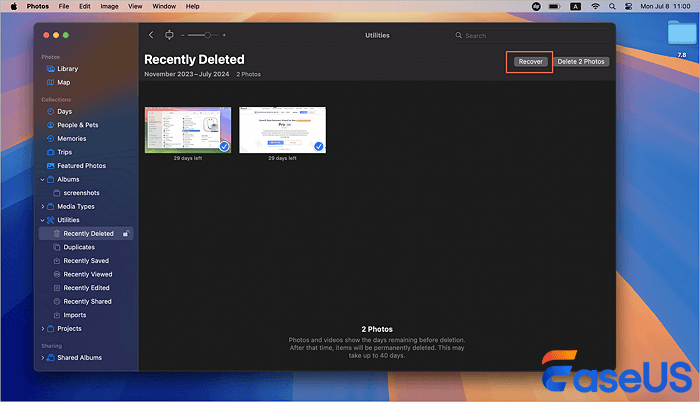The image size is (700, 402).
Task: Click the aspect ratio icon beside the zoom slider
Action: point(169,35)
